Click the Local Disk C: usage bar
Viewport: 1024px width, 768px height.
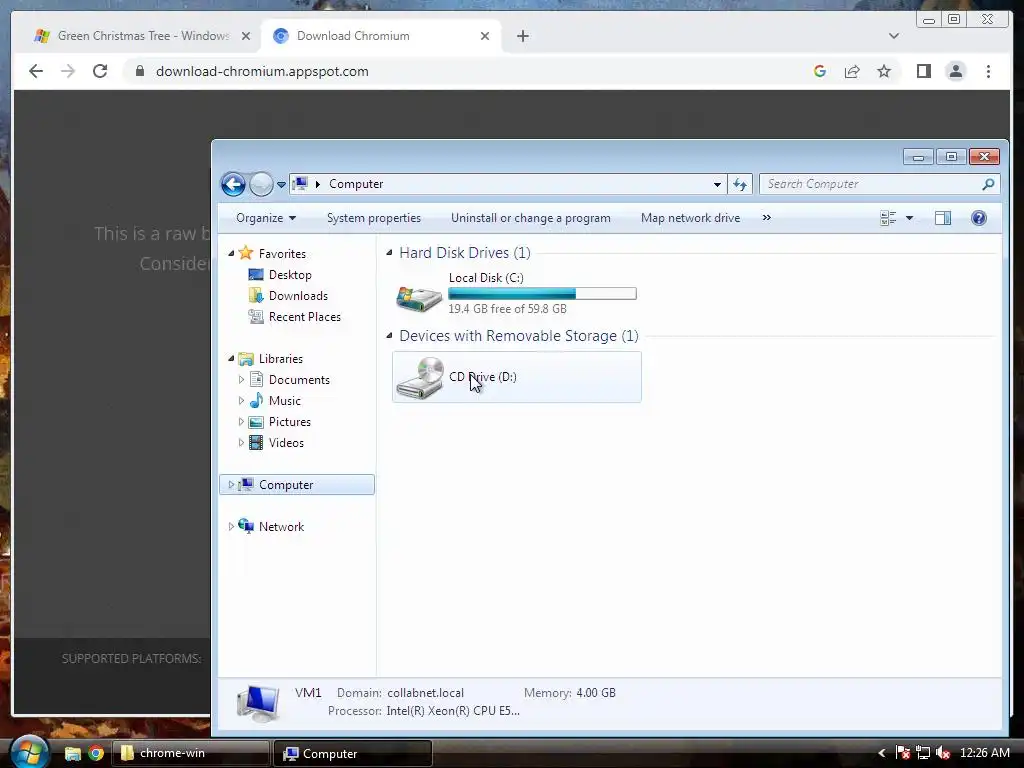pos(542,294)
